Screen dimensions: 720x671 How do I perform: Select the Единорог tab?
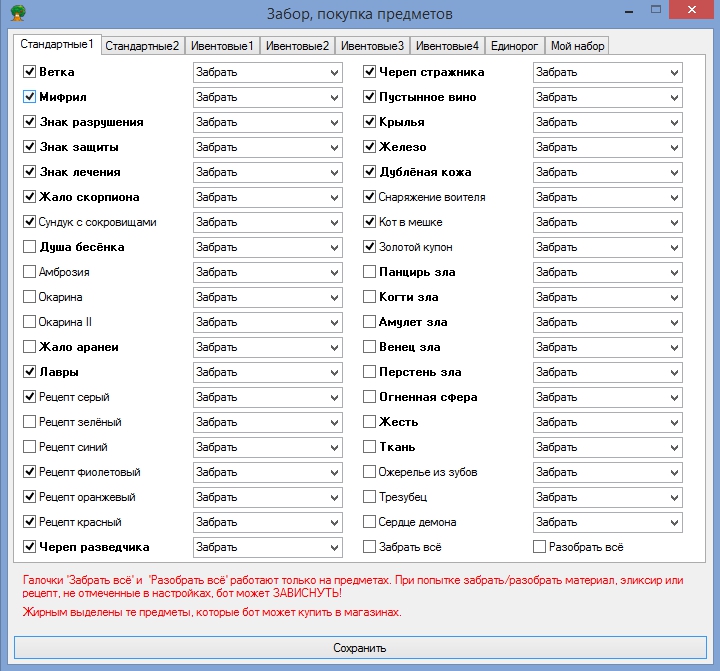516,46
